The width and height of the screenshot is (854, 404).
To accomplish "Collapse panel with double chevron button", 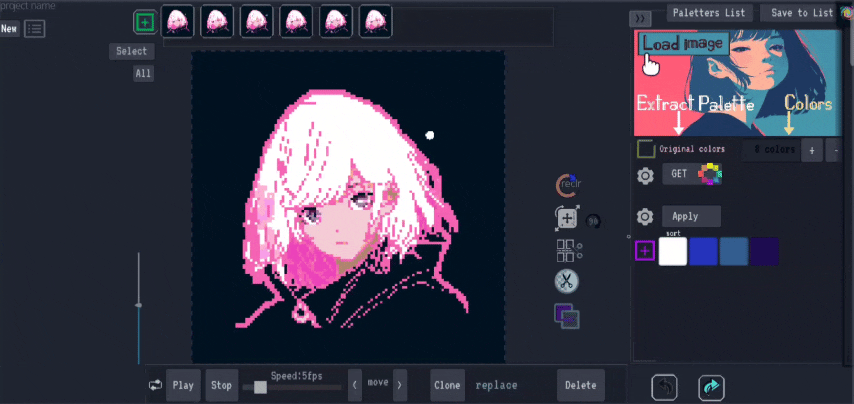I will [640, 19].
